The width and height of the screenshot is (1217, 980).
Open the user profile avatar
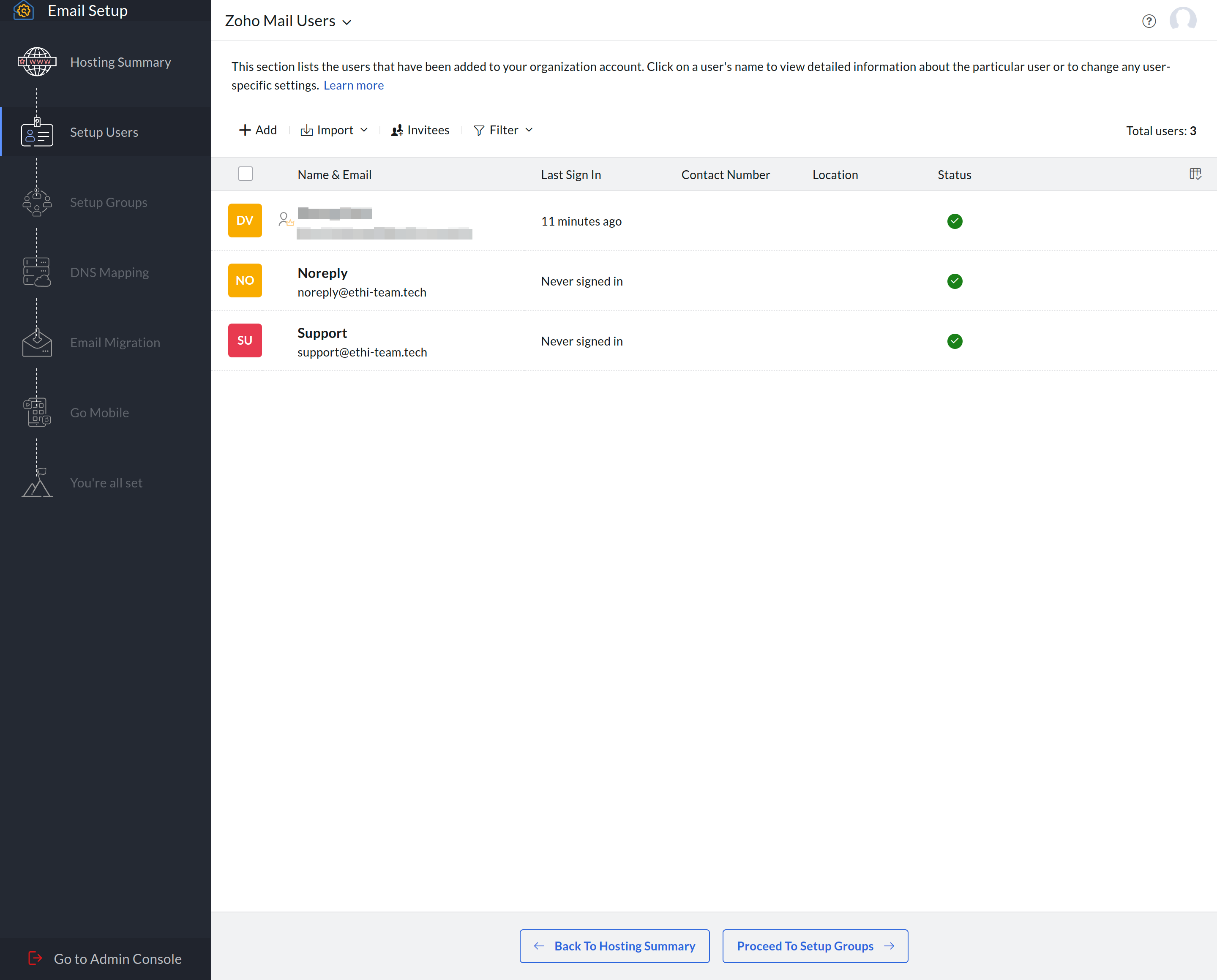click(x=1182, y=19)
